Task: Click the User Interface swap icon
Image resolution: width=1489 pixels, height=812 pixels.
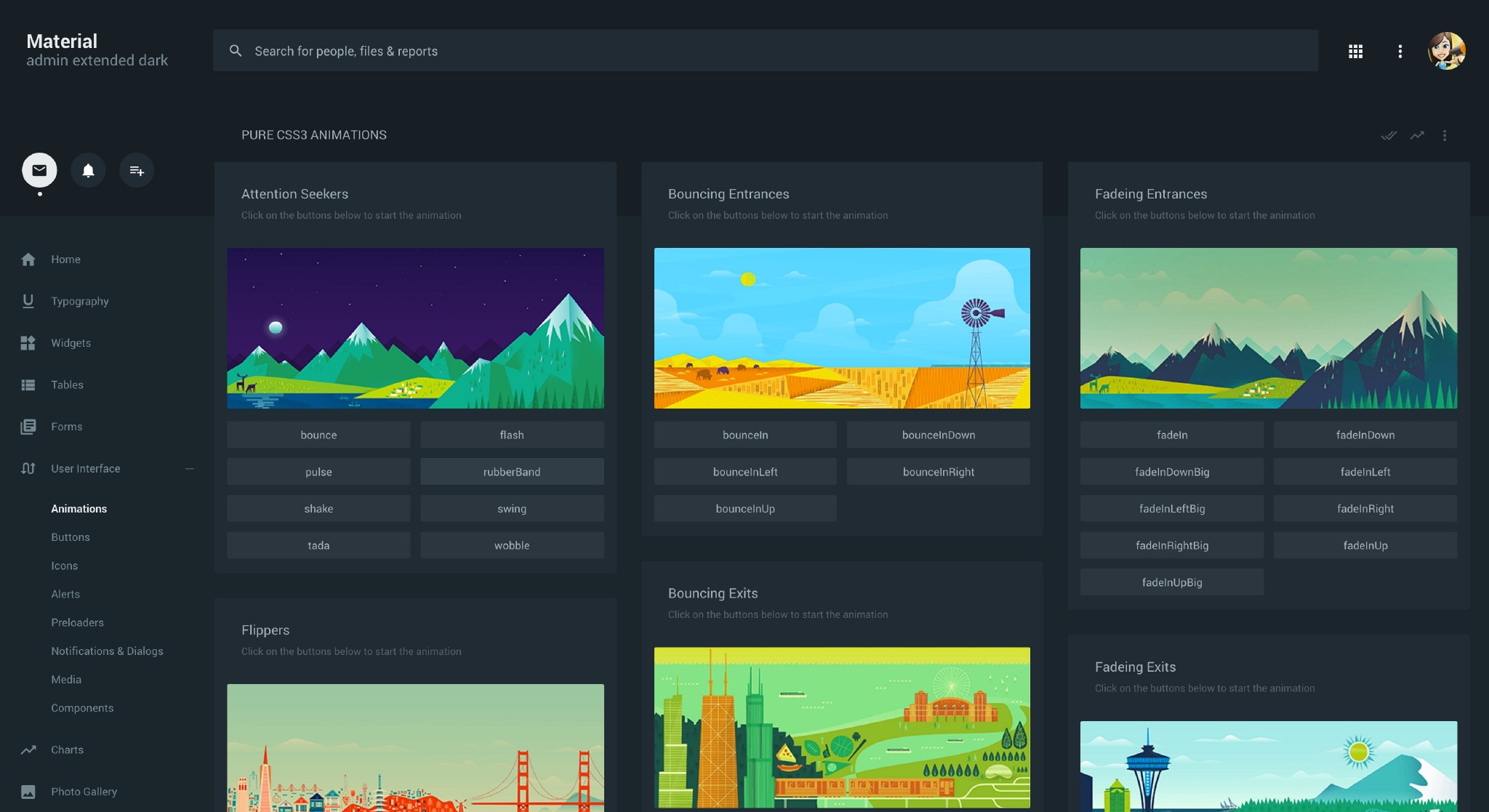Action: (x=28, y=469)
